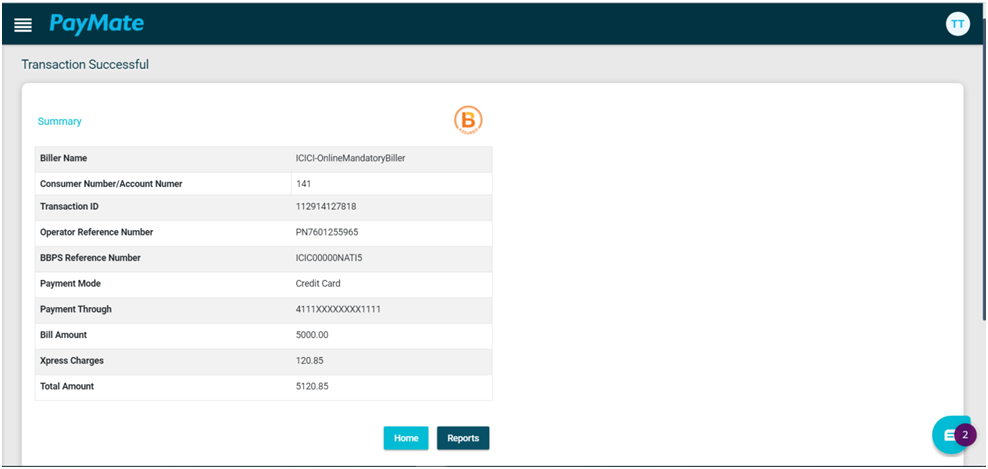Click the Payment Mode label

[x=70, y=284]
